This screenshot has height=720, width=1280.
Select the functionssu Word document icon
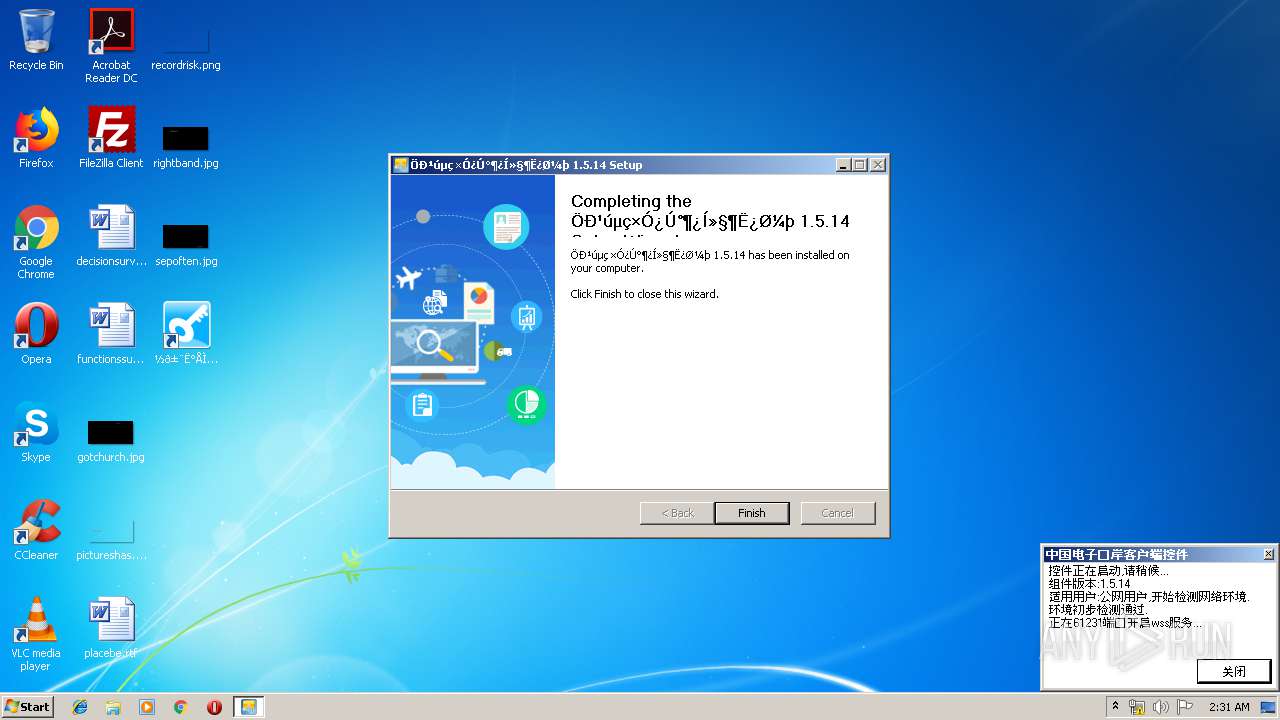click(x=111, y=334)
